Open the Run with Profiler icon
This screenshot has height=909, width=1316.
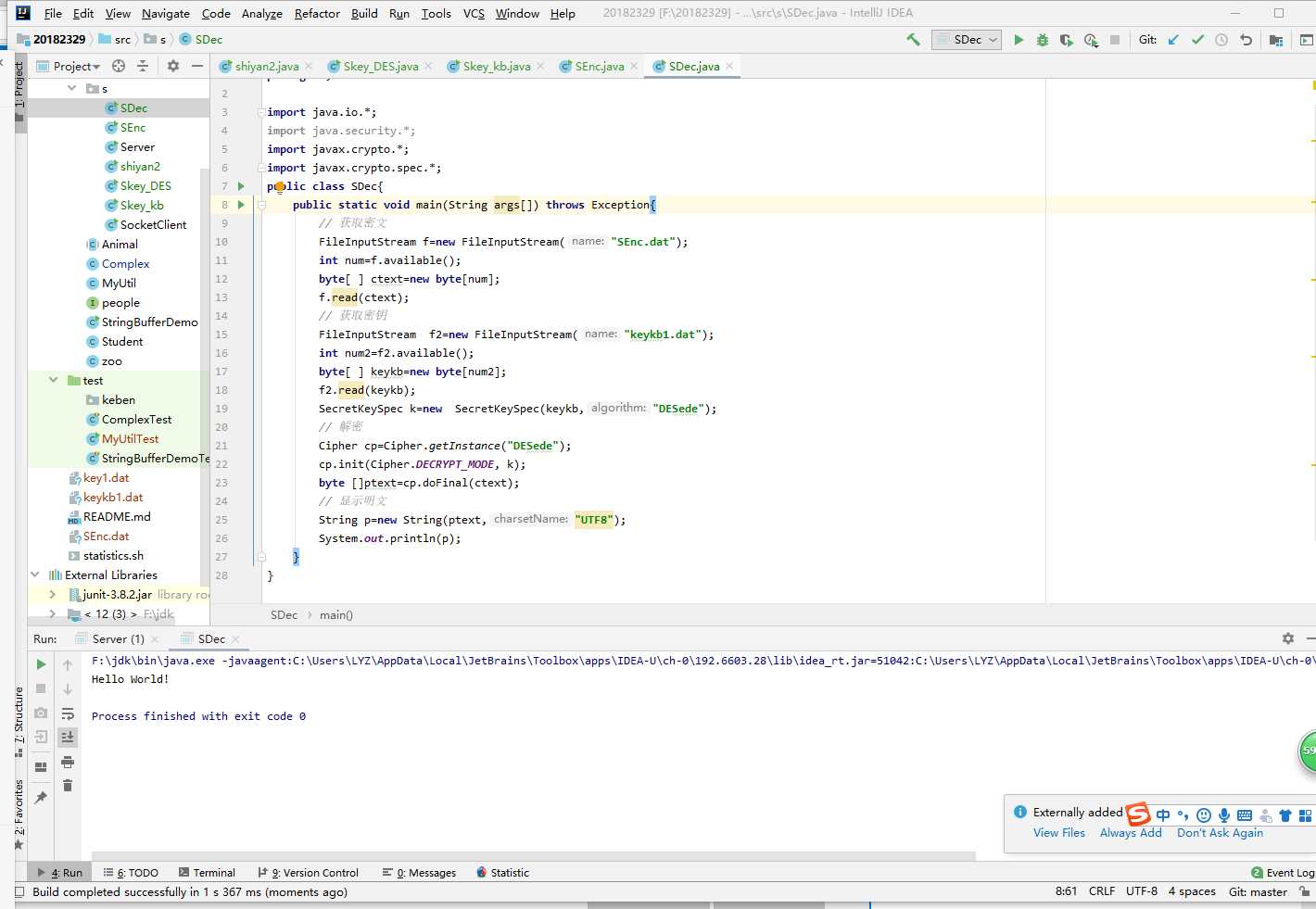[1091, 40]
